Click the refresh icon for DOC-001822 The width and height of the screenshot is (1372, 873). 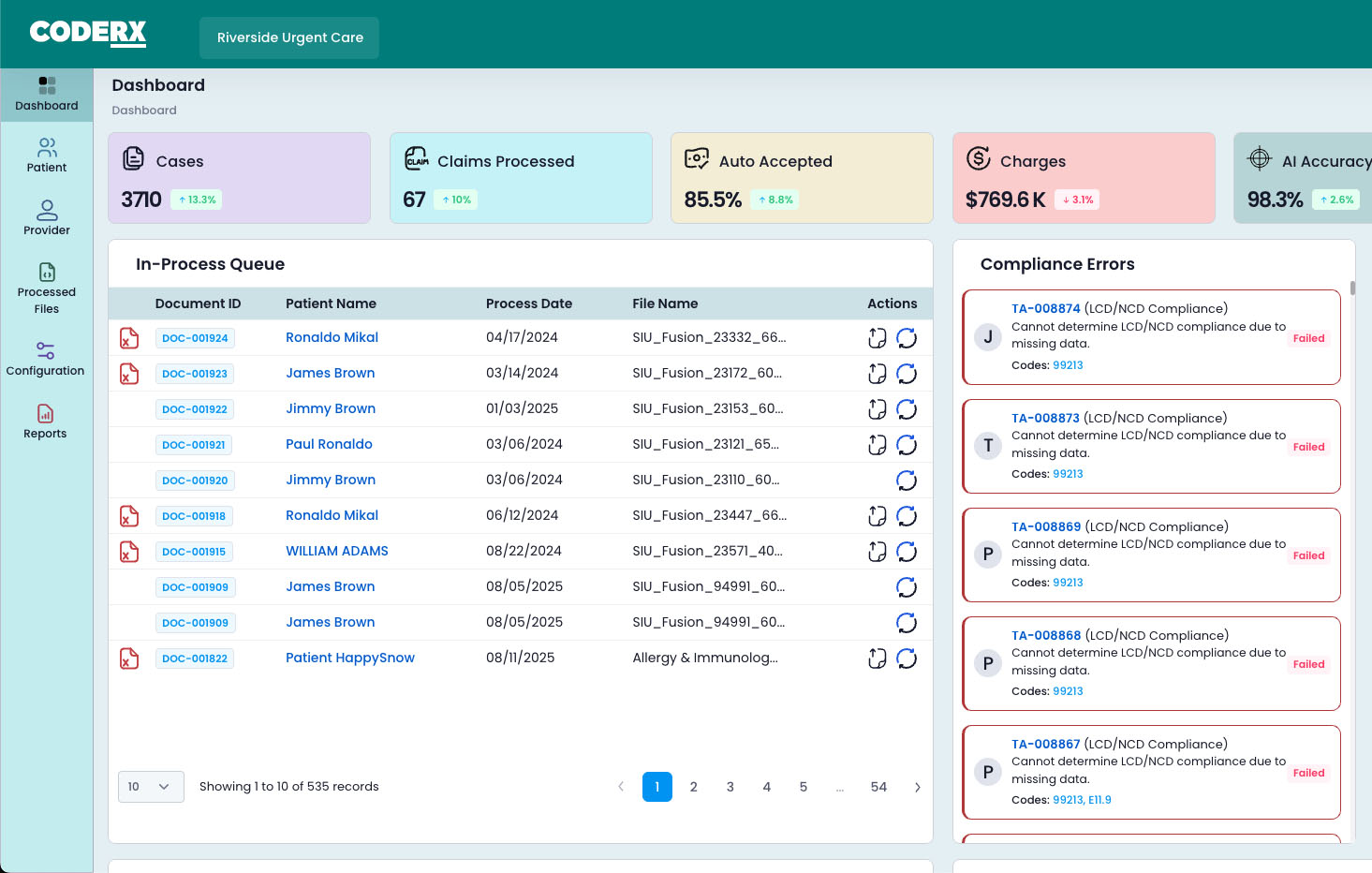tap(907, 658)
